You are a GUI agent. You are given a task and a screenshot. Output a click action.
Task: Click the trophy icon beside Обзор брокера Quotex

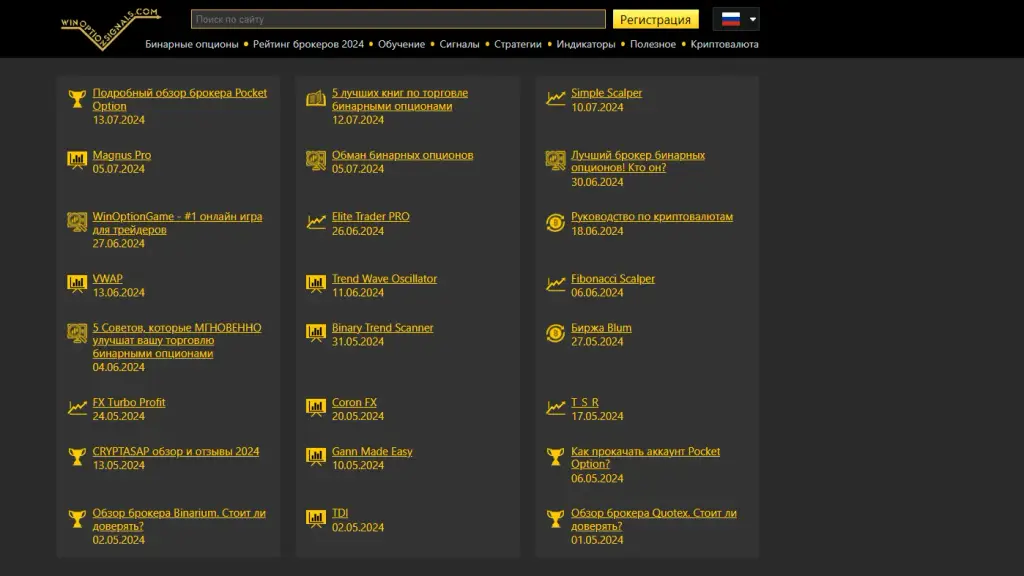[x=556, y=519]
